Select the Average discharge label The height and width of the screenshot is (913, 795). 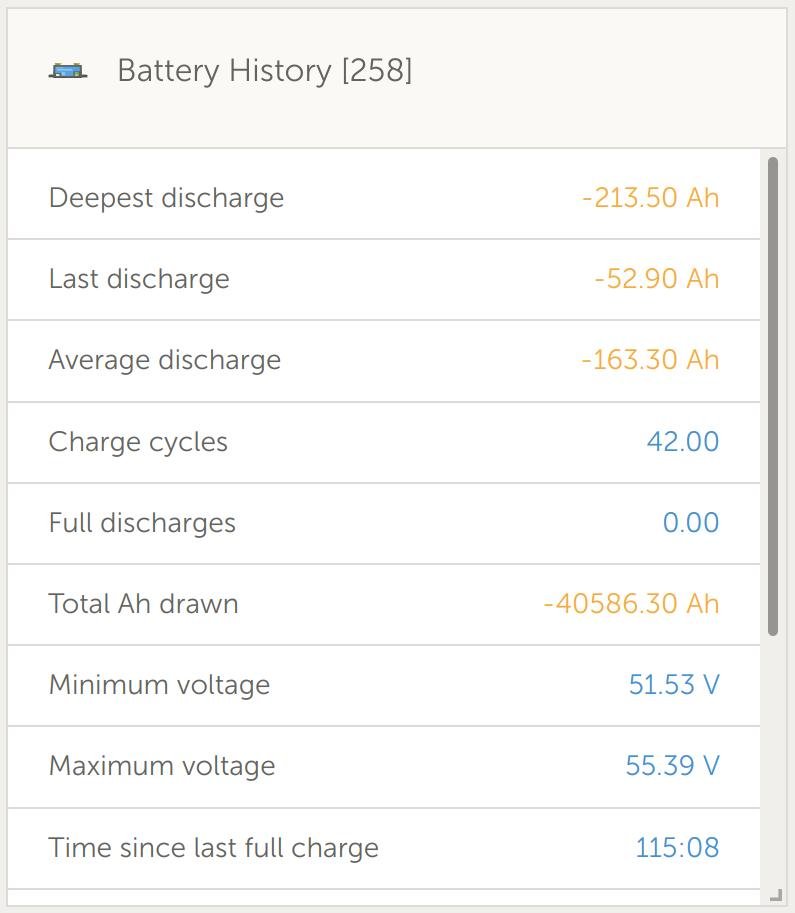[164, 360]
